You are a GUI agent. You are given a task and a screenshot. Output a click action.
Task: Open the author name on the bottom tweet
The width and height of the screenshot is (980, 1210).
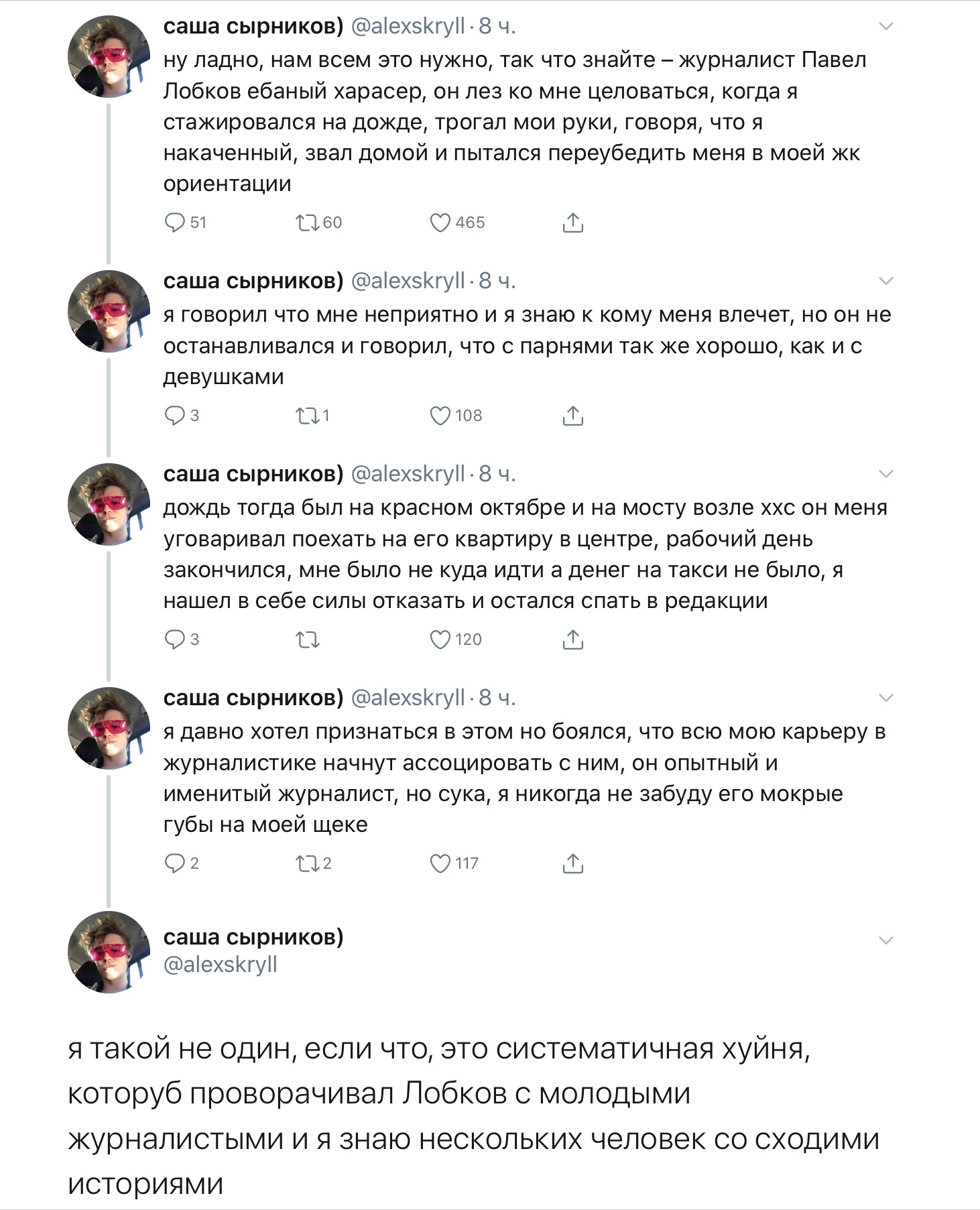253,936
